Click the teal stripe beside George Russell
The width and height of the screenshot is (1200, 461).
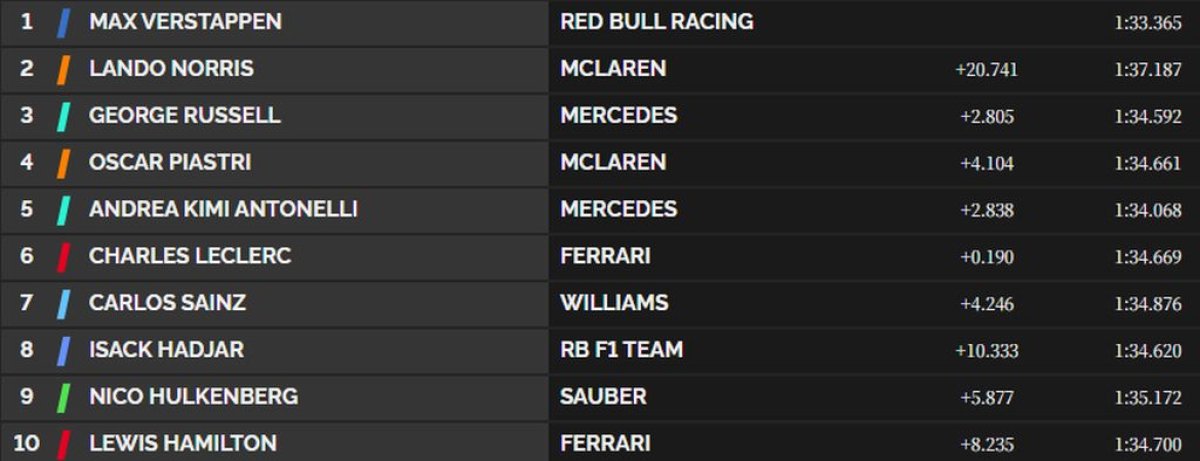[x=63, y=116]
